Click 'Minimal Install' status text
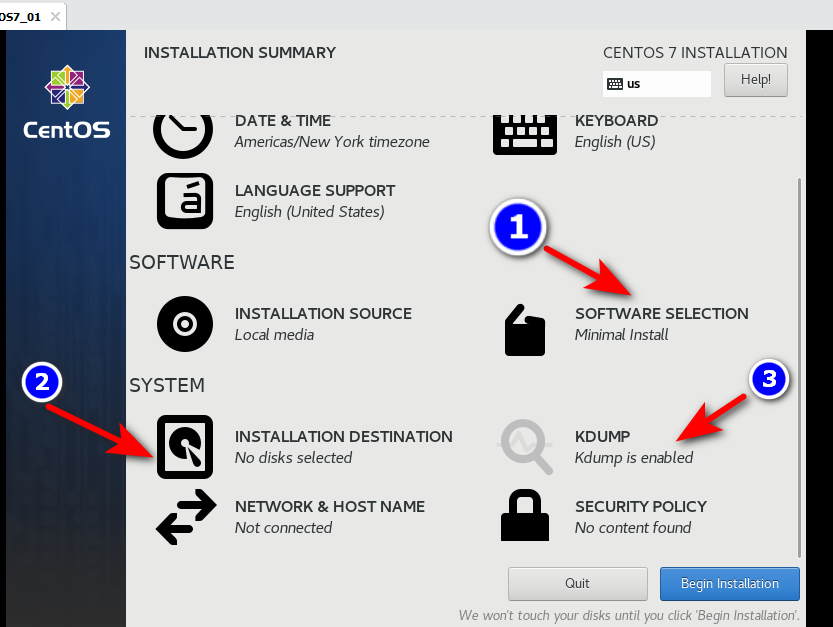 (622, 335)
